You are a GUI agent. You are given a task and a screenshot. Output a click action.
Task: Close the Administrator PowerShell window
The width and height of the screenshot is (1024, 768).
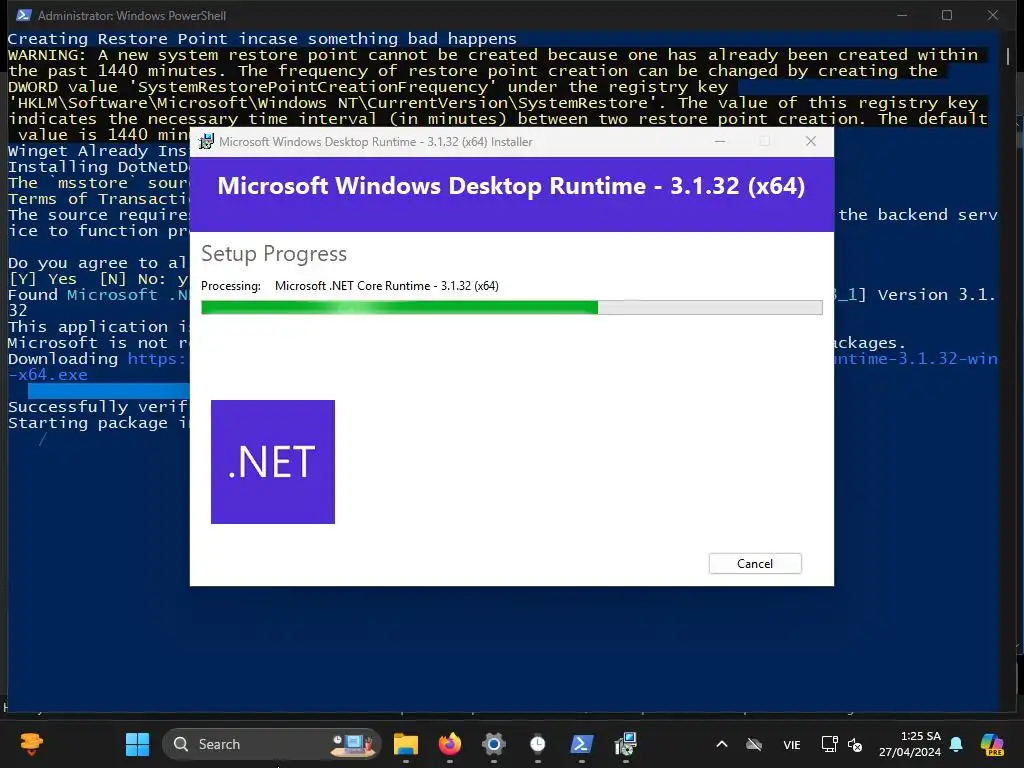tap(993, 15)
